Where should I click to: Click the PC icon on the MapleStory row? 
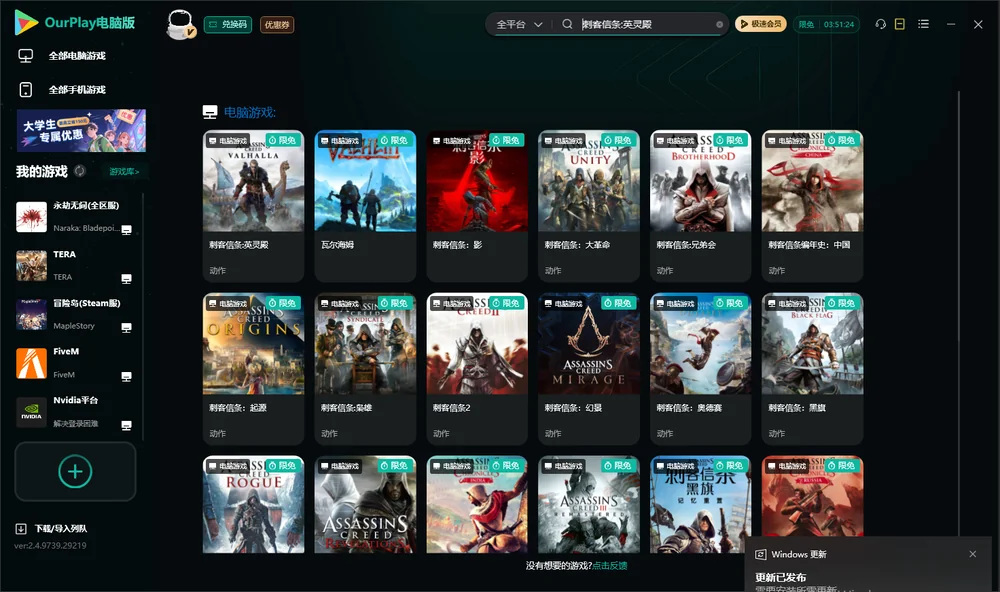point(126,328)
